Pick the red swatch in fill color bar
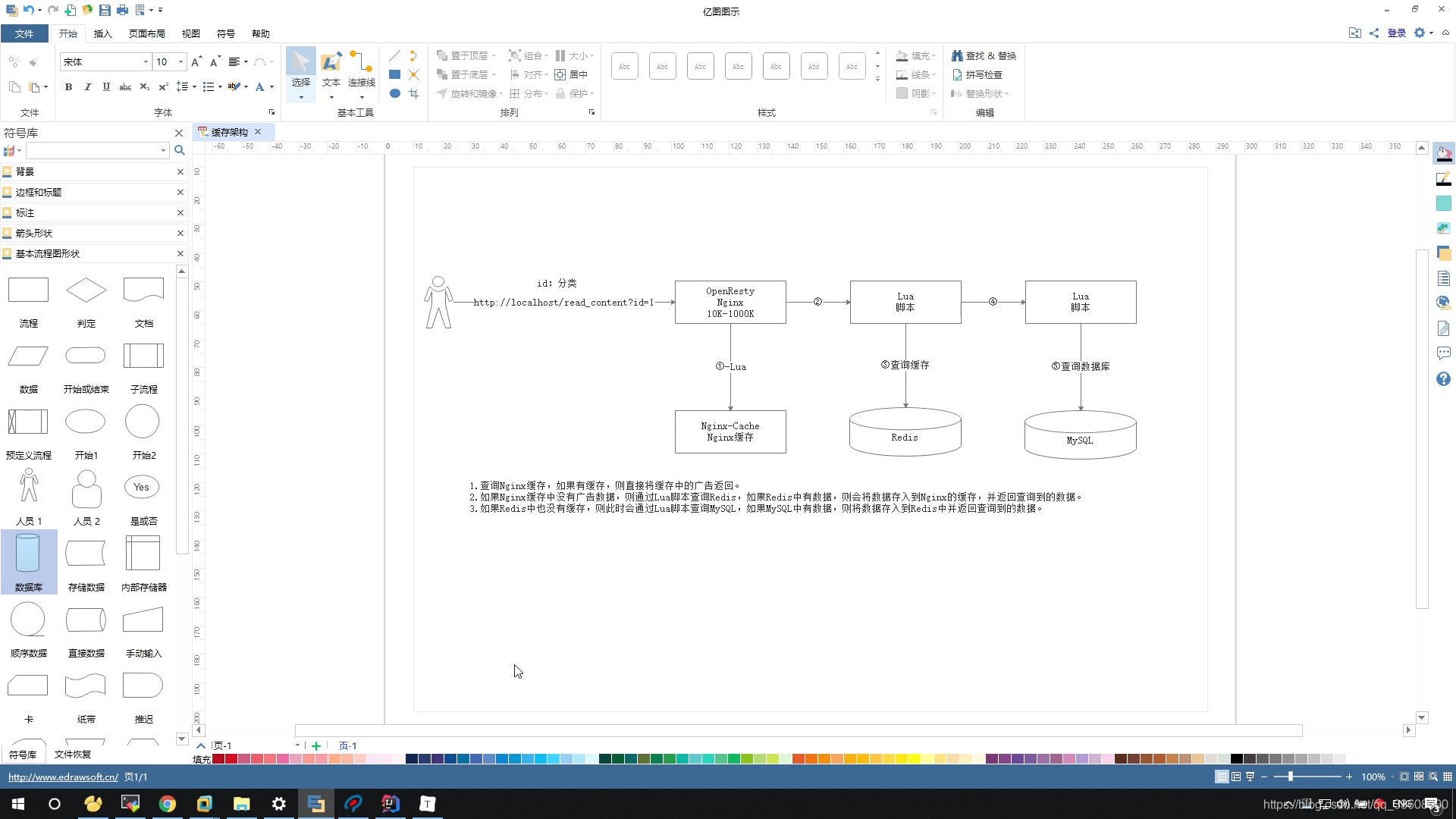This screenshot has width=1456, height=819. click(231, 759)
